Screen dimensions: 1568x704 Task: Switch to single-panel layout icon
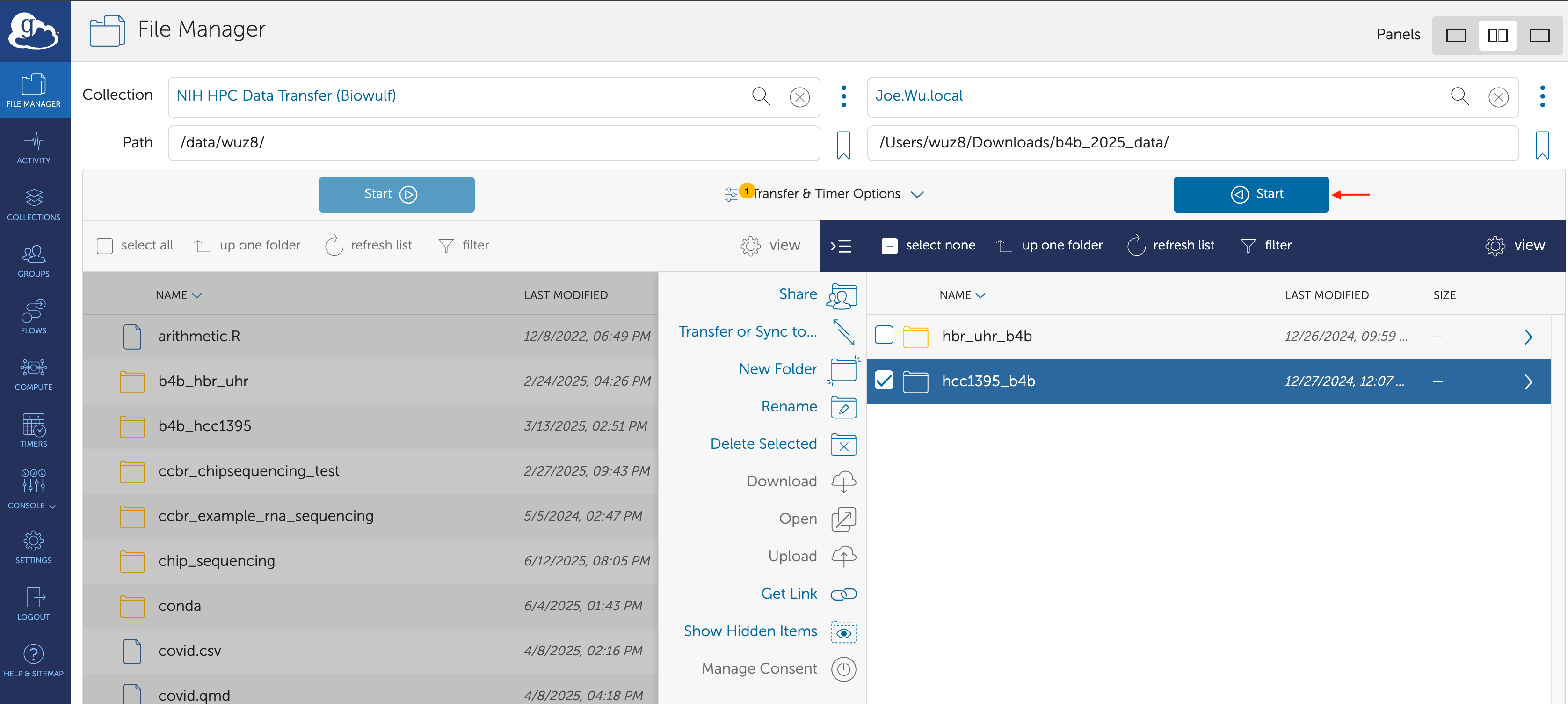[x=1455, y=35]
